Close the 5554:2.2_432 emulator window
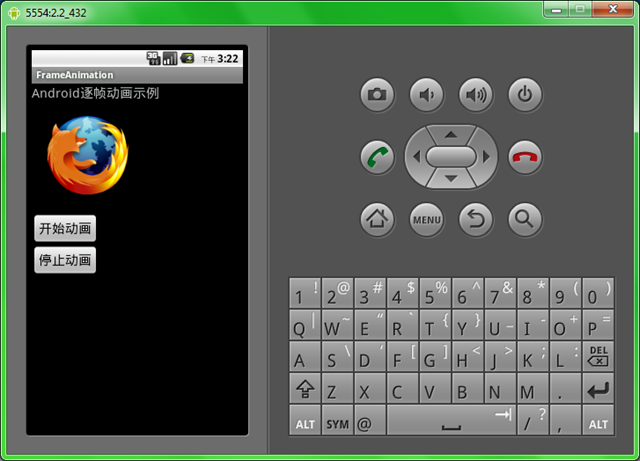 pos(613,9)
